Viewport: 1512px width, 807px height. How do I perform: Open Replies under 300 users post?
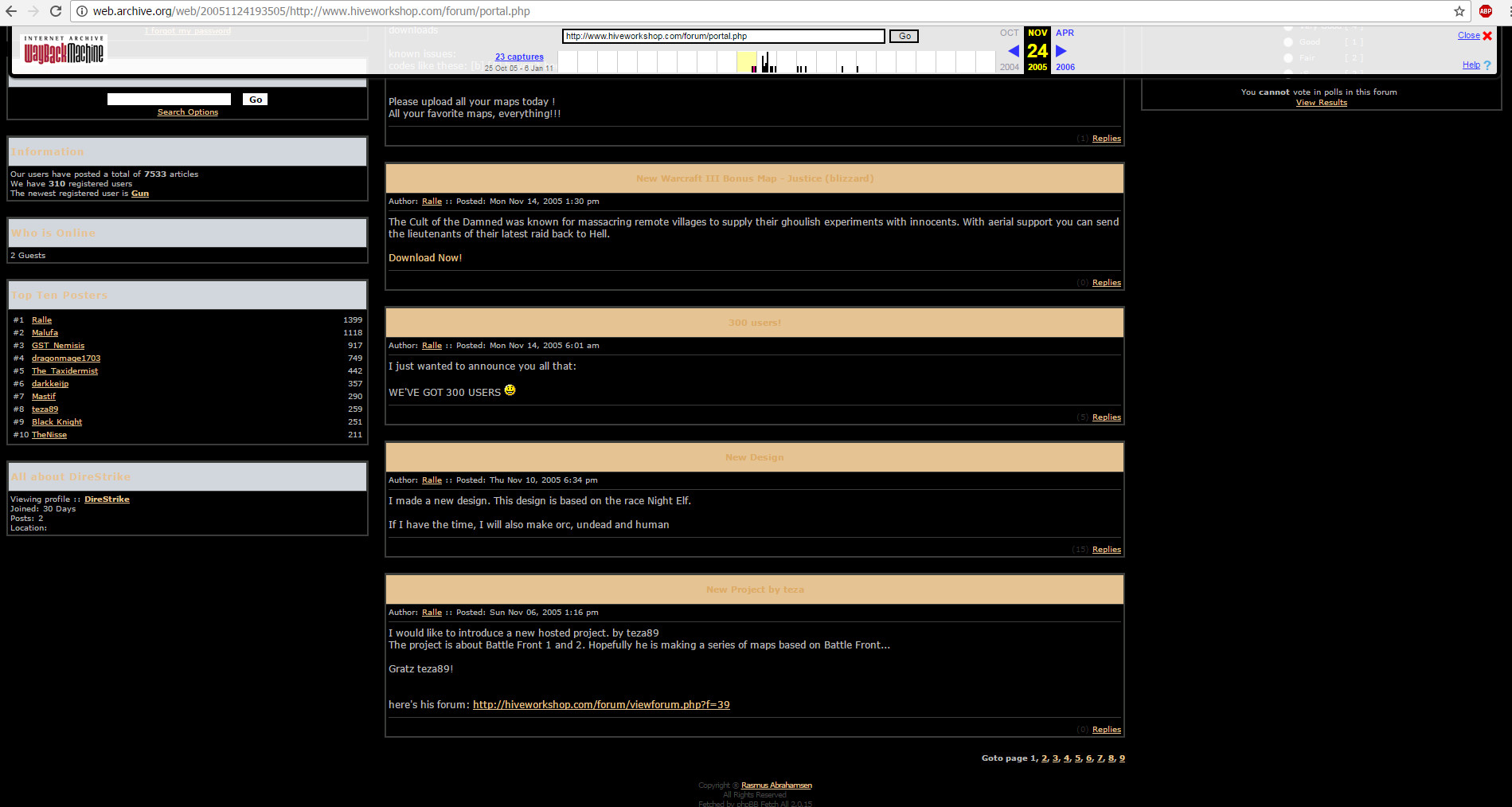pyautogui.click(x=1107, y=417)
